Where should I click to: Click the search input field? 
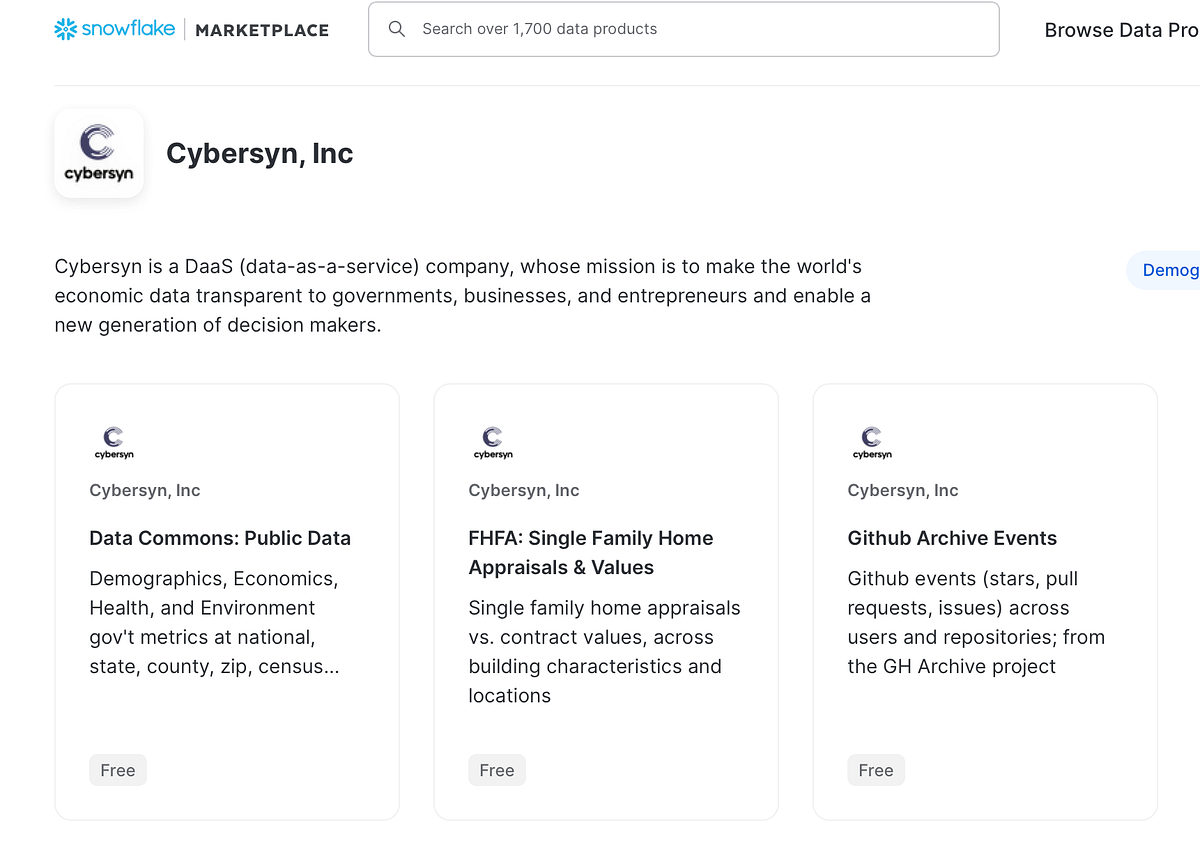683,29
